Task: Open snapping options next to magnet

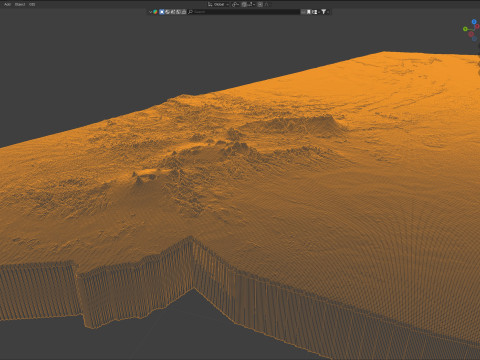Action: pyautogui.click(x=251, y=4)
